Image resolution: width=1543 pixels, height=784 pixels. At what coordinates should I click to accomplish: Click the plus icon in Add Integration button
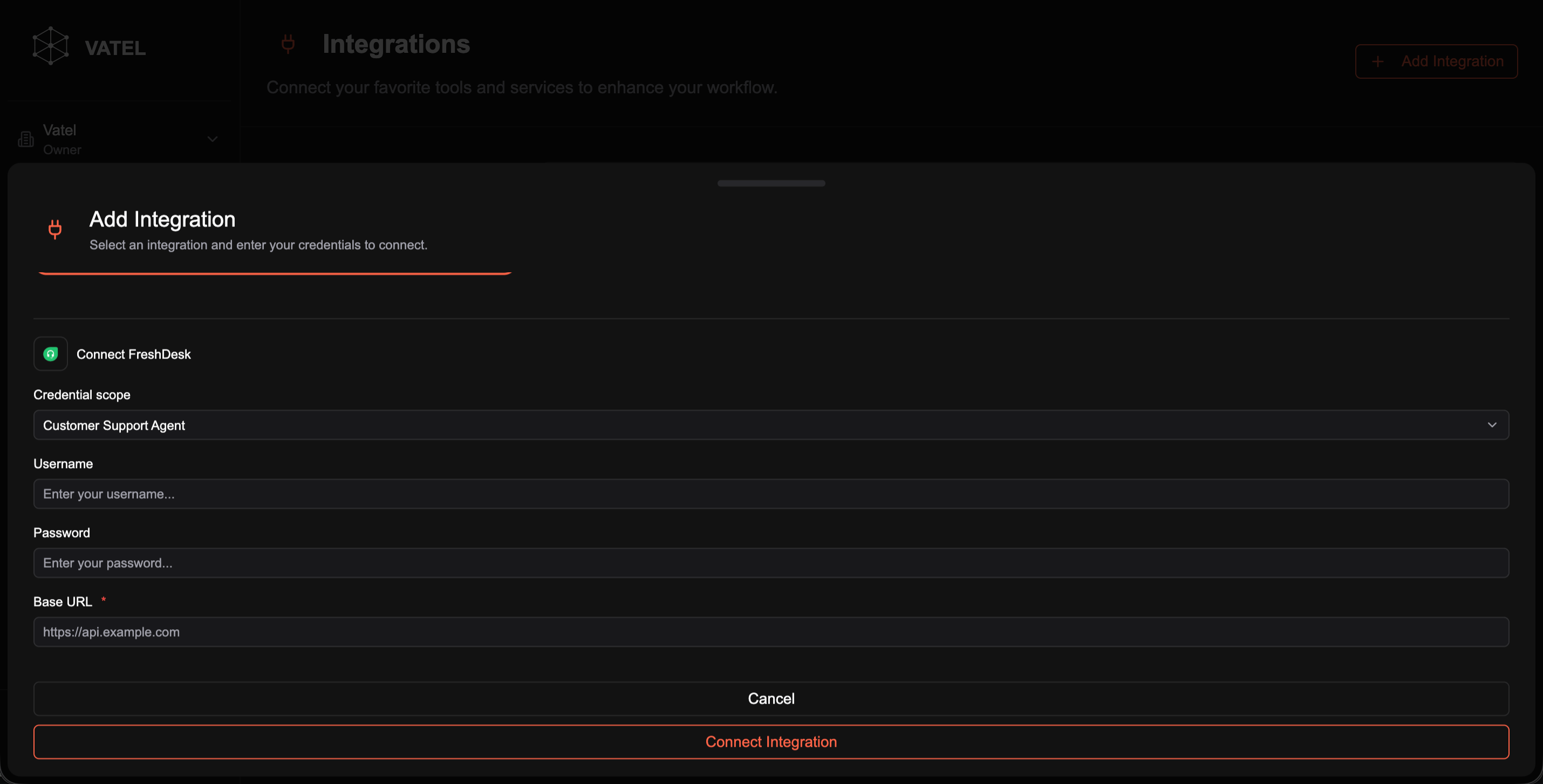click(1378, 61)
